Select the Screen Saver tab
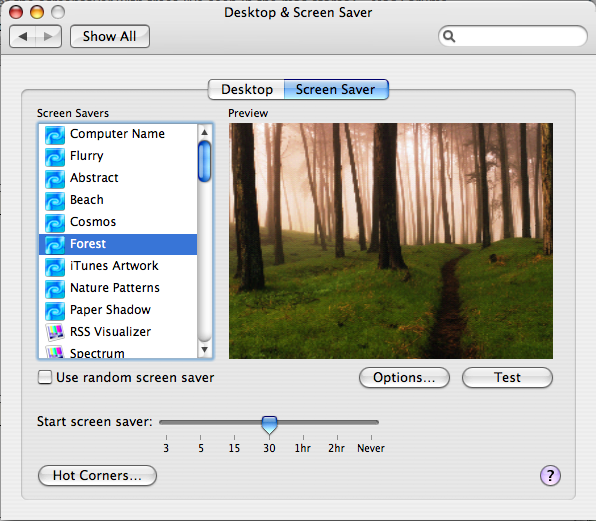This screenshot has width=596, height=521. [x=336, y=90]
